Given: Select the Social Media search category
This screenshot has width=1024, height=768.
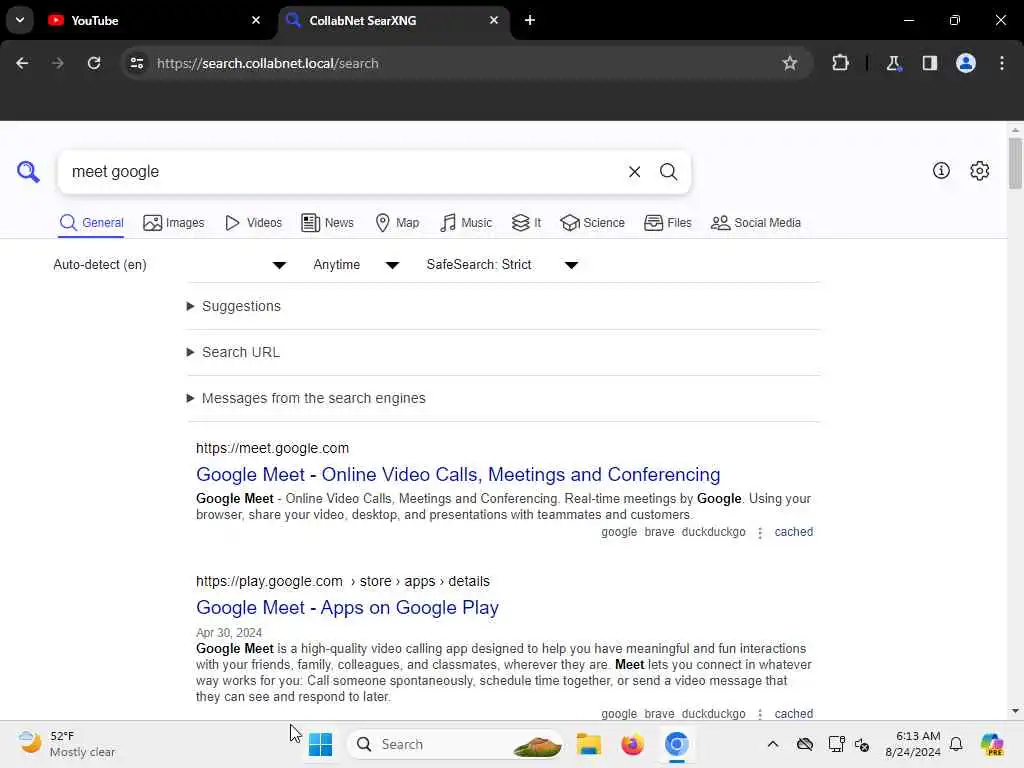Looking at the screenshot, I should point(756,223).
